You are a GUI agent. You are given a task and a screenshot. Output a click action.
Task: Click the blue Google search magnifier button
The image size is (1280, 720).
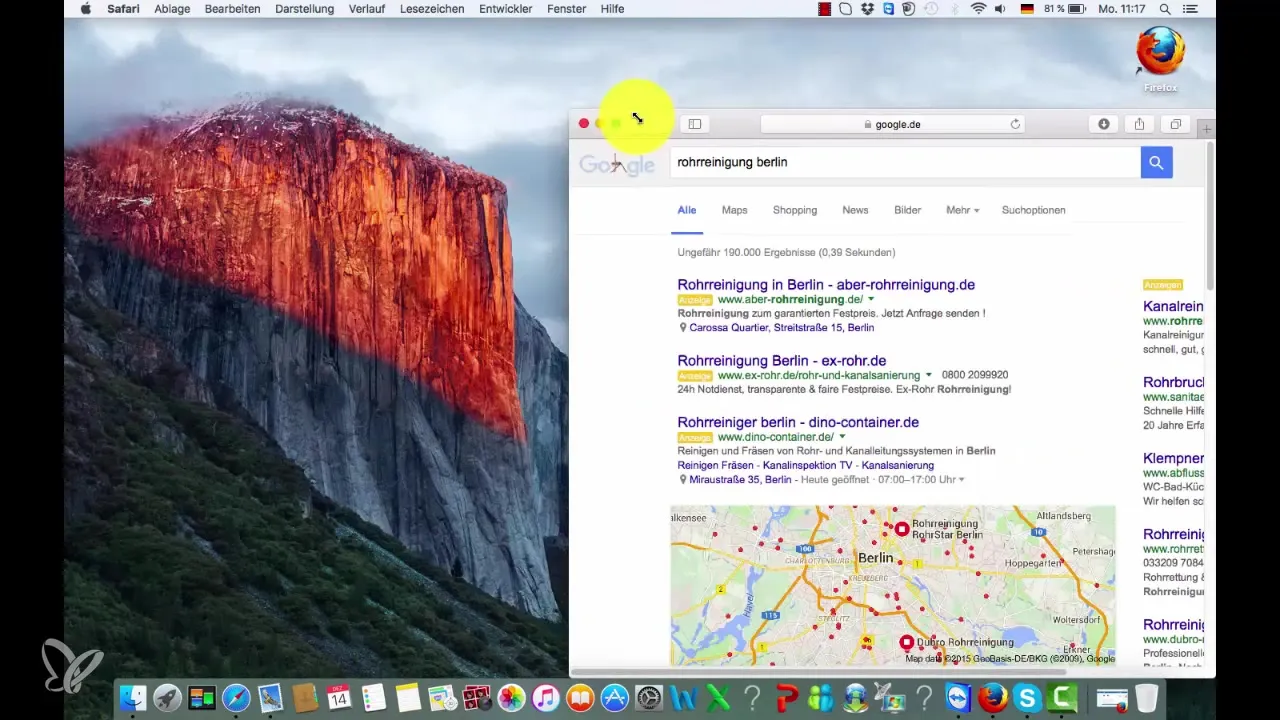(1156, 162)
